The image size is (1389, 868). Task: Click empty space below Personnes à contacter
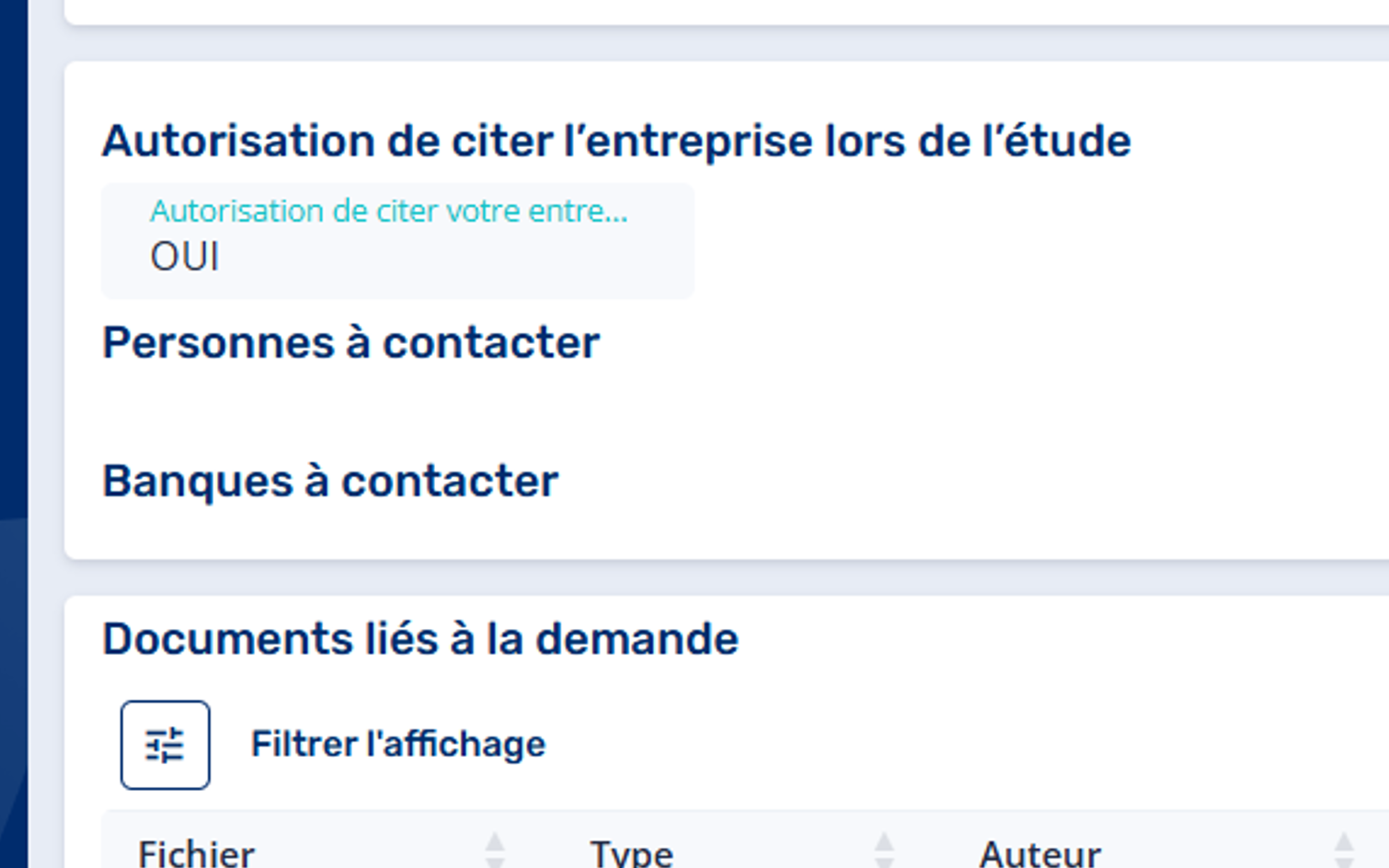point(727,411)
